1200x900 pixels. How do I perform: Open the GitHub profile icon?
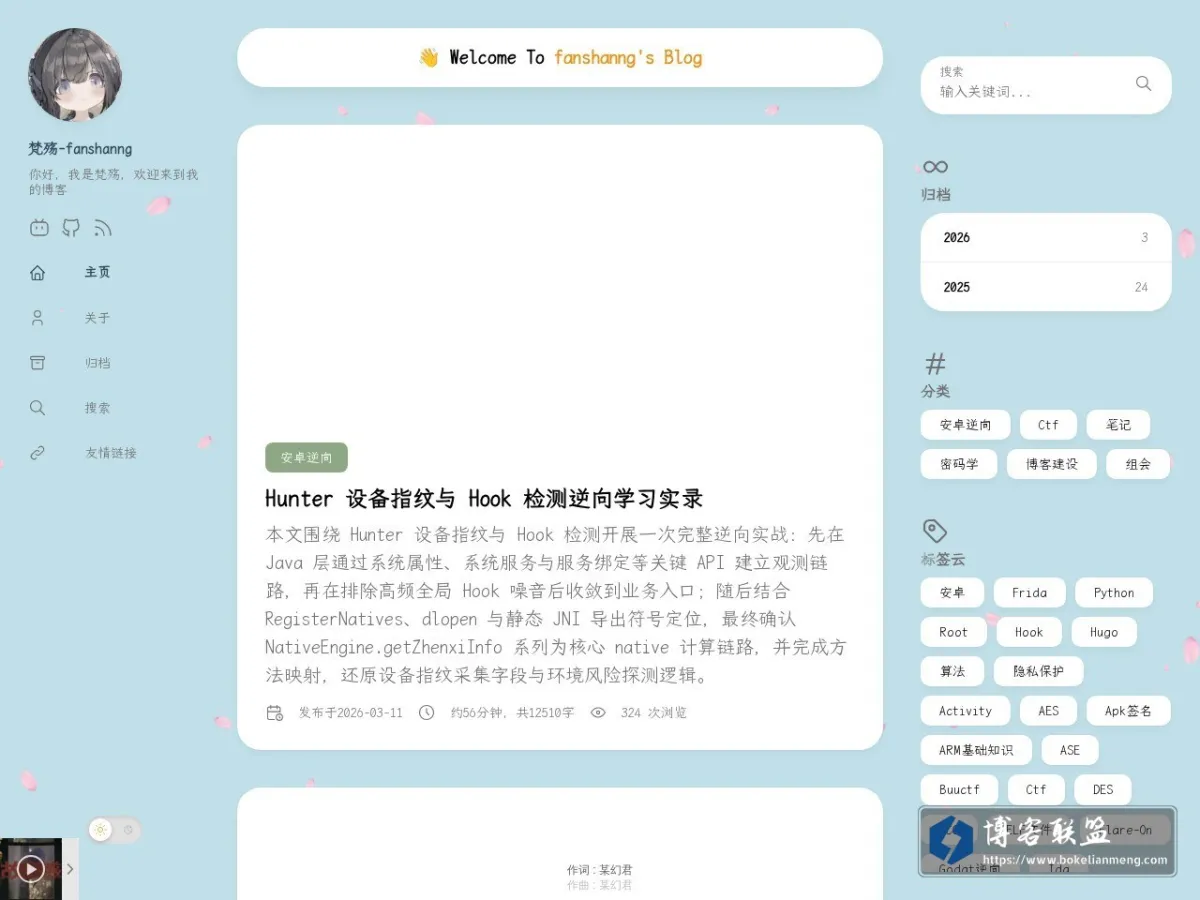pyautogui.click(x=71, y=228)
